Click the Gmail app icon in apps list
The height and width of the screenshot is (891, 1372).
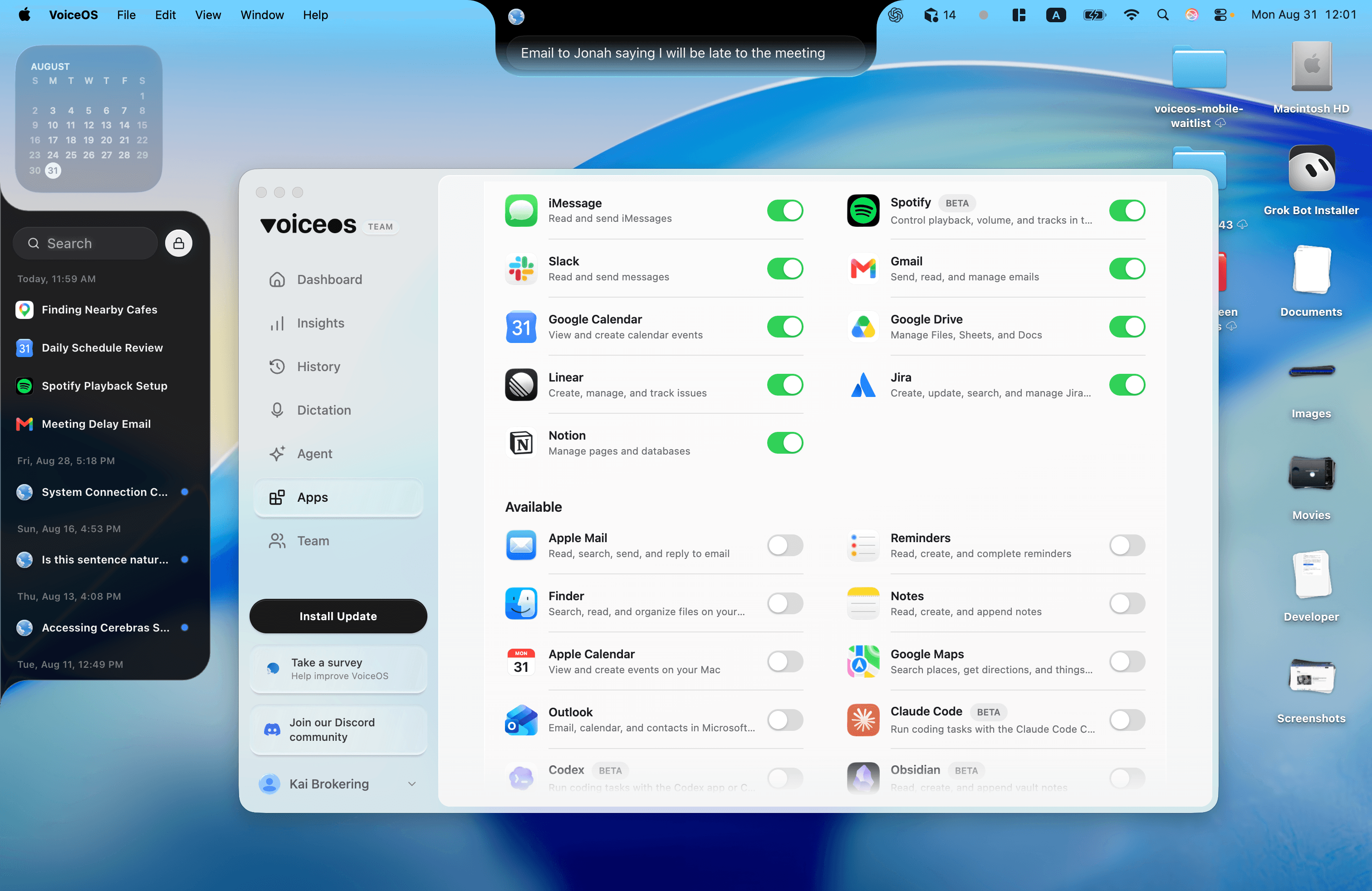coord(863,269)
